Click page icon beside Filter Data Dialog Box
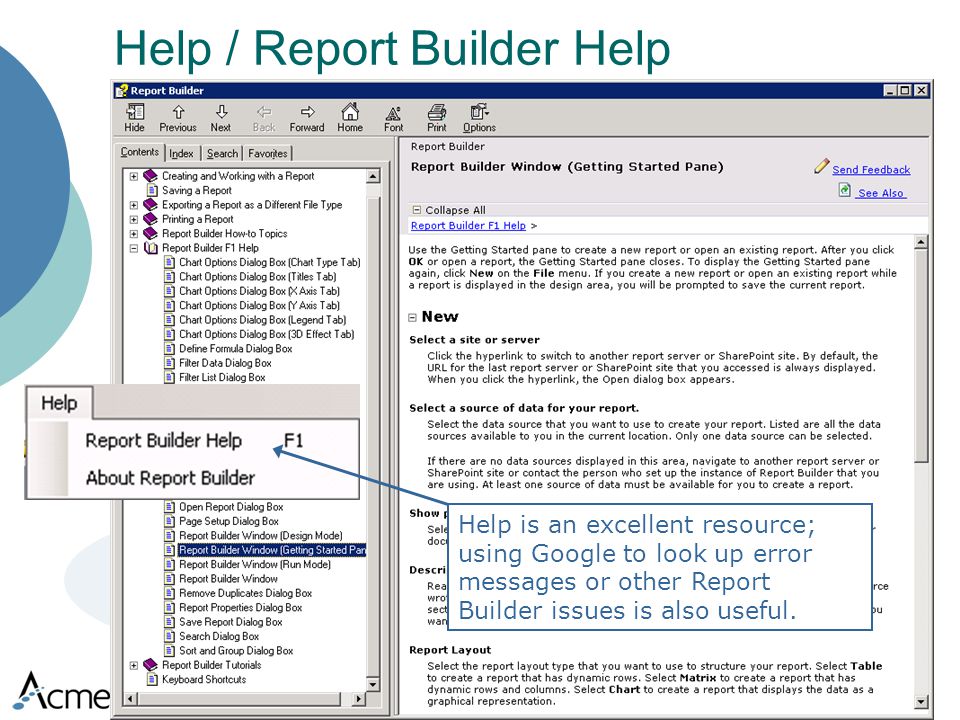Screen dimensions: 960x720 (170, 362)
